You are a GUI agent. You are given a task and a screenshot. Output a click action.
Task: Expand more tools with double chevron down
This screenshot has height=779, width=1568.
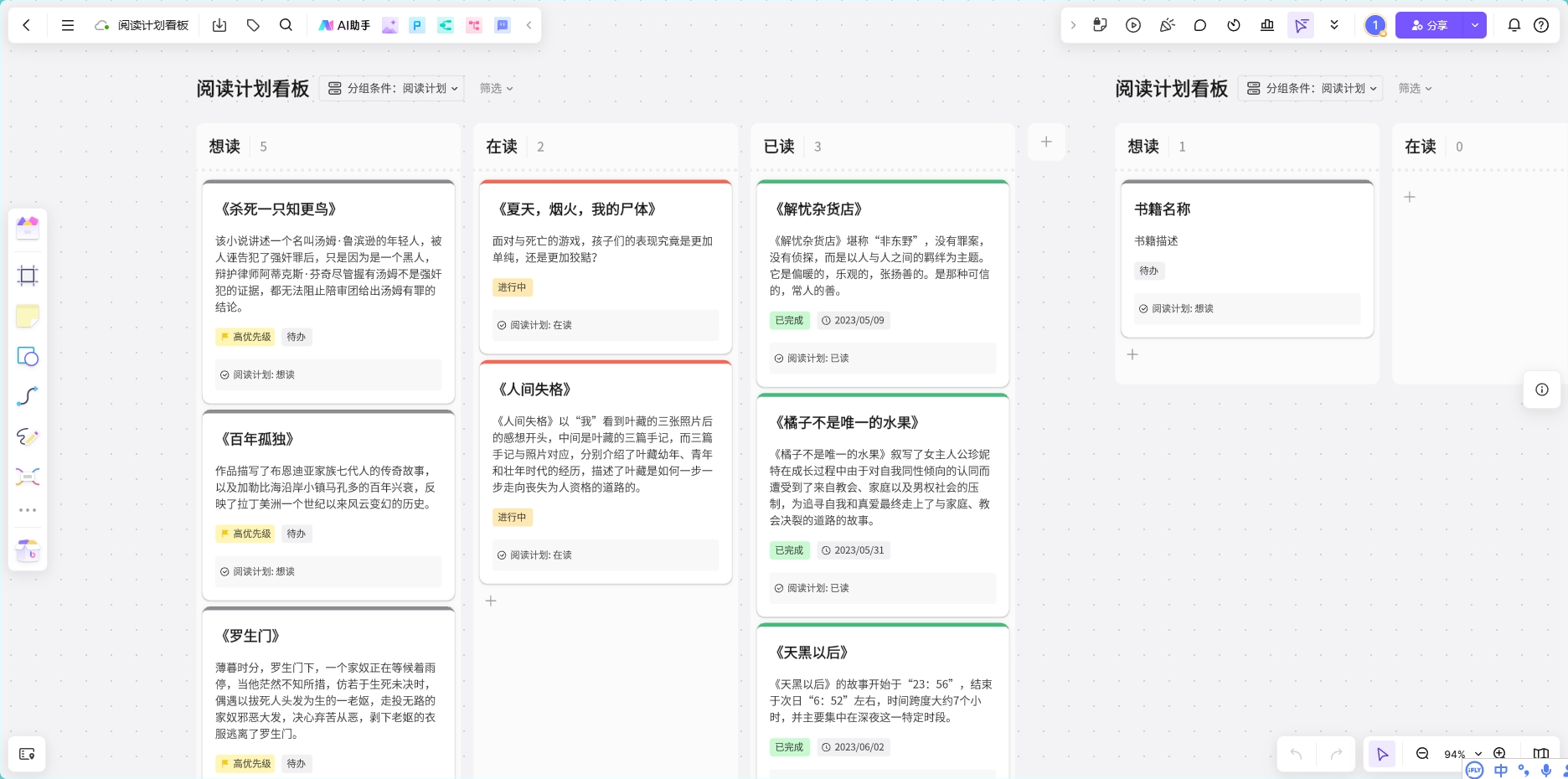pyautogui.click(x=1334, y=25)
